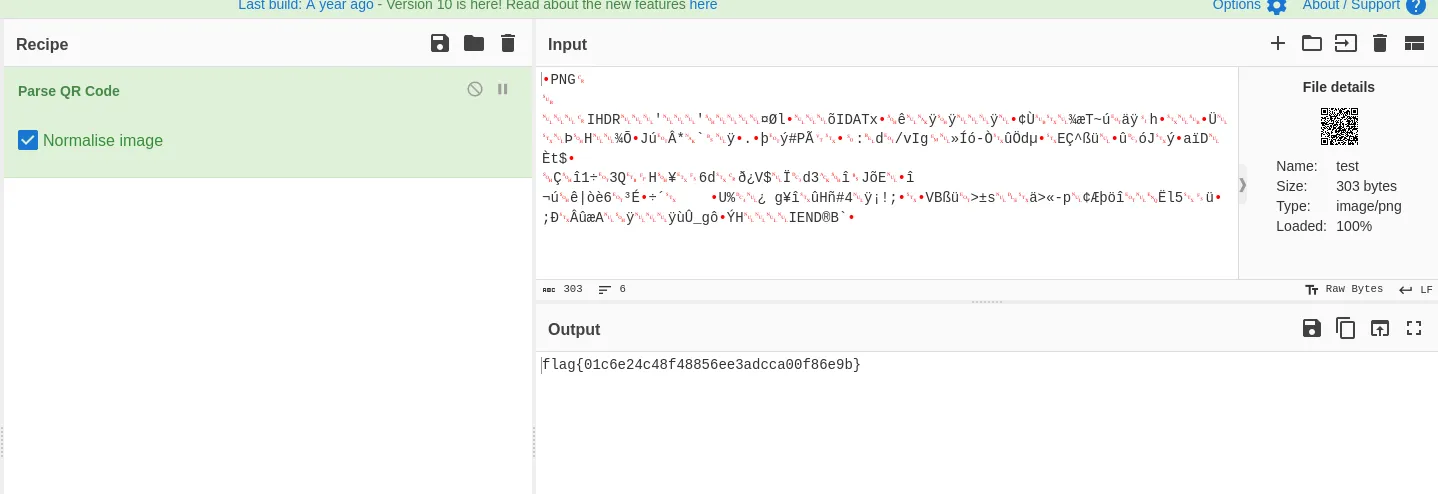Save the current recipe
The image size is (1438, 494).
tap(439, 43)
